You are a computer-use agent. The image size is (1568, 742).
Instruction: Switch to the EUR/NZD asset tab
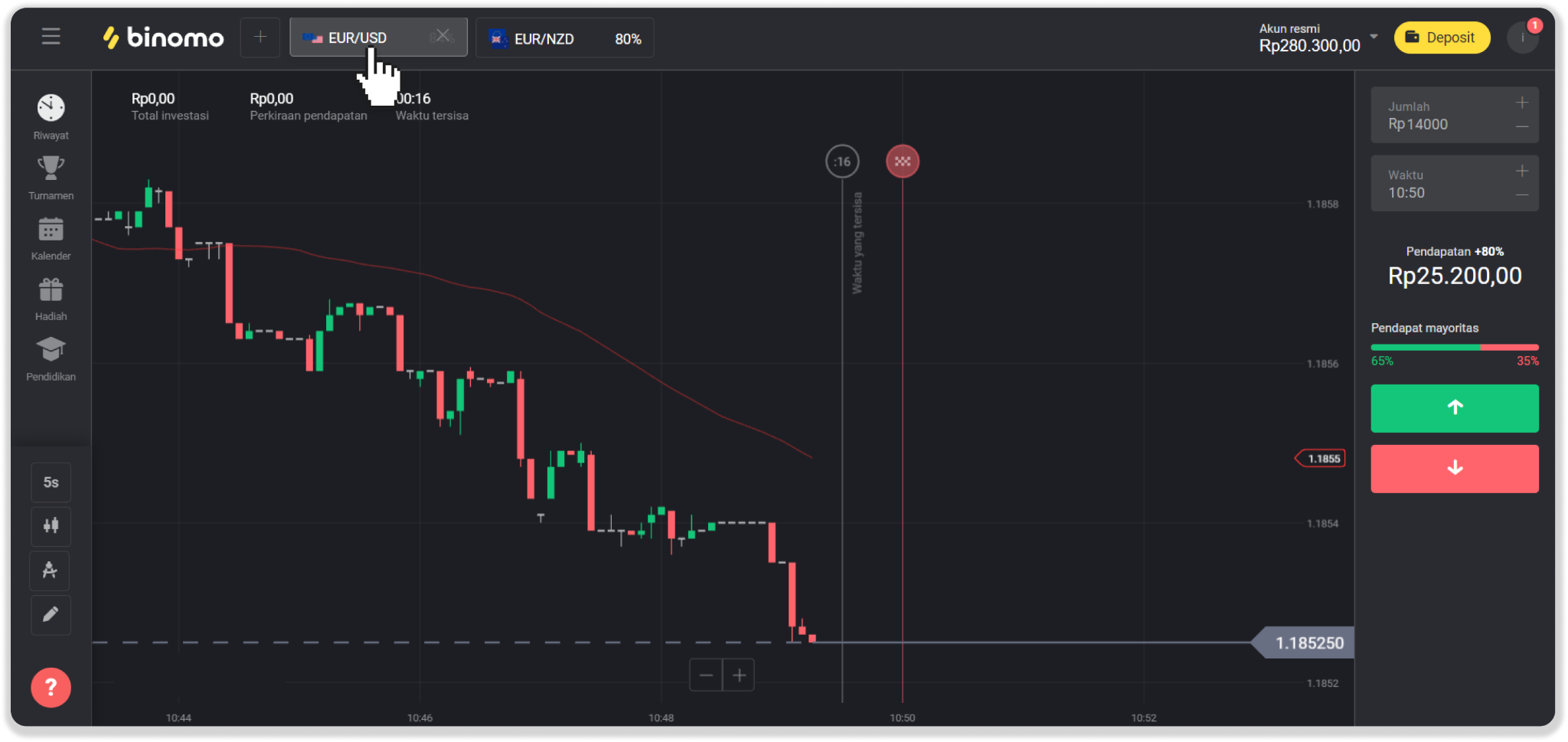click(564, 38)
